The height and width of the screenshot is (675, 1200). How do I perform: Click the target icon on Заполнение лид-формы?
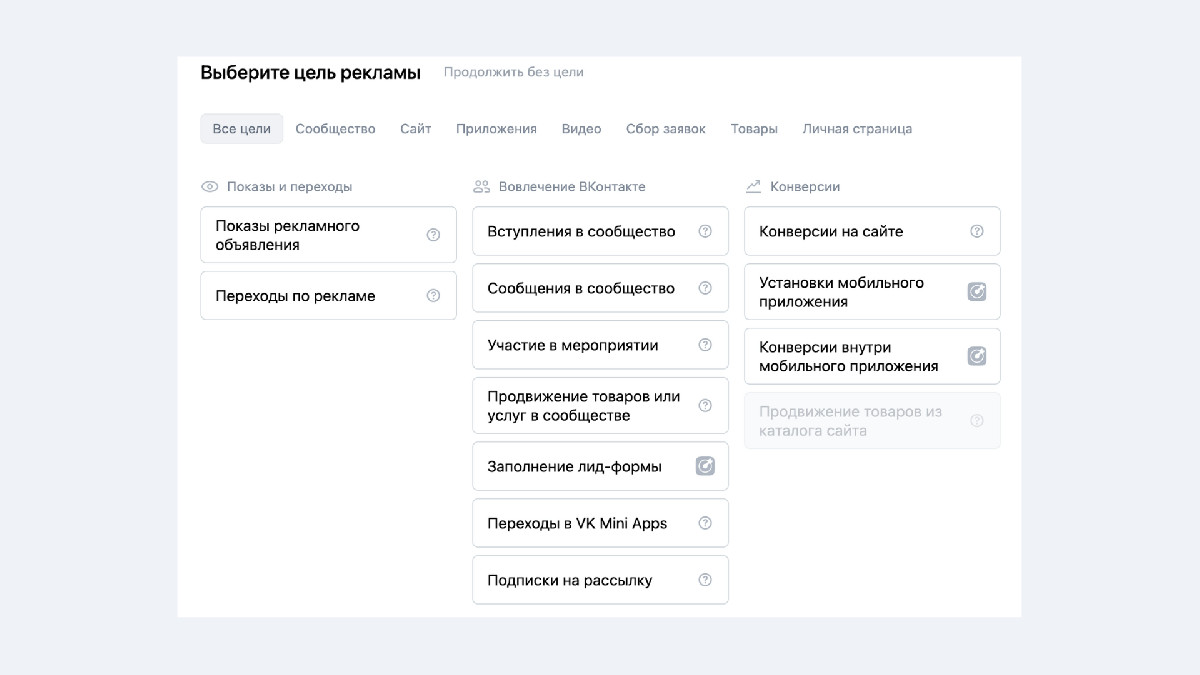705,466
